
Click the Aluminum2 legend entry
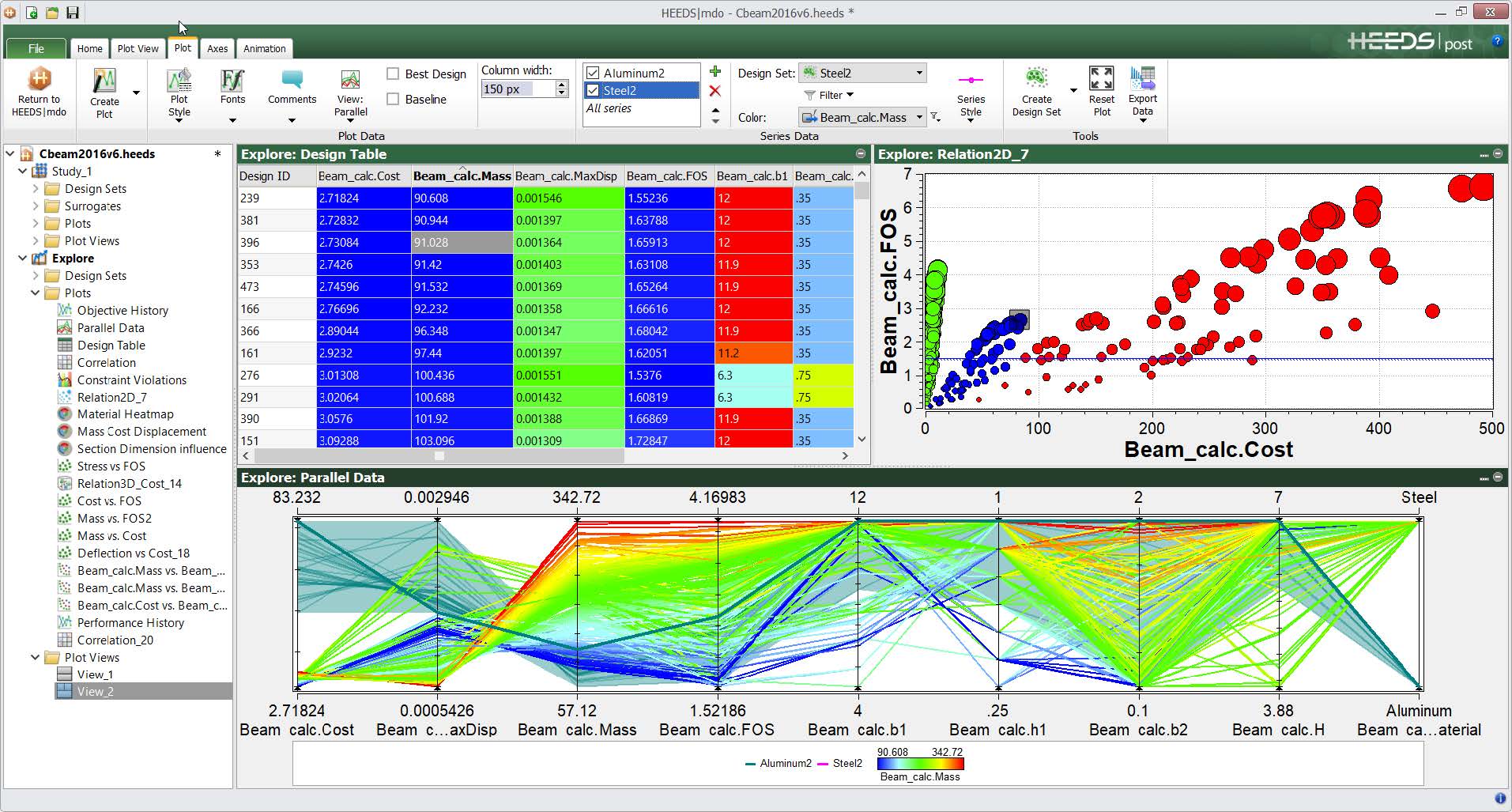(778, 764)
